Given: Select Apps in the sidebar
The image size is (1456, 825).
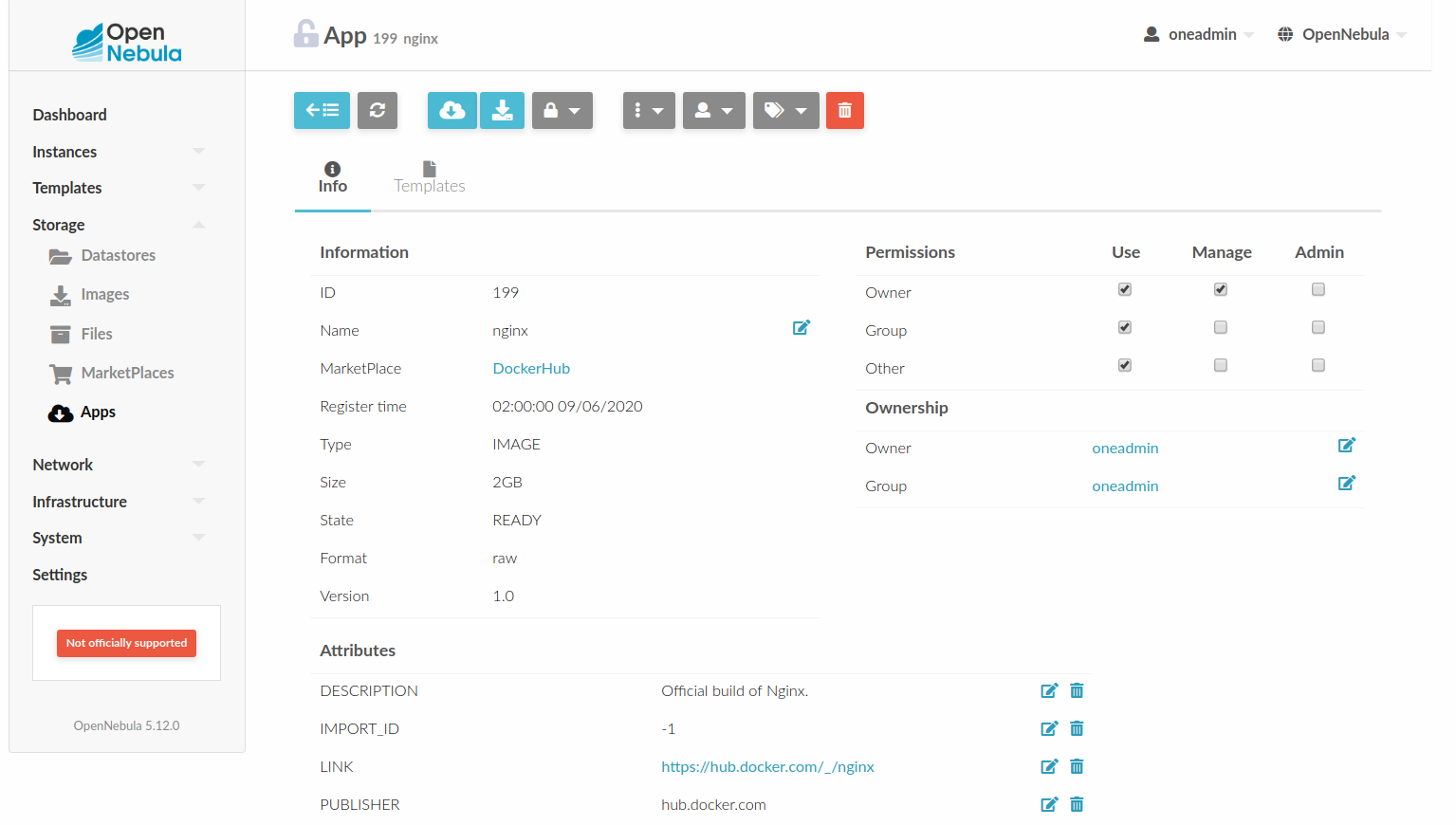Looking at the screenshot, I should (82, 412).
